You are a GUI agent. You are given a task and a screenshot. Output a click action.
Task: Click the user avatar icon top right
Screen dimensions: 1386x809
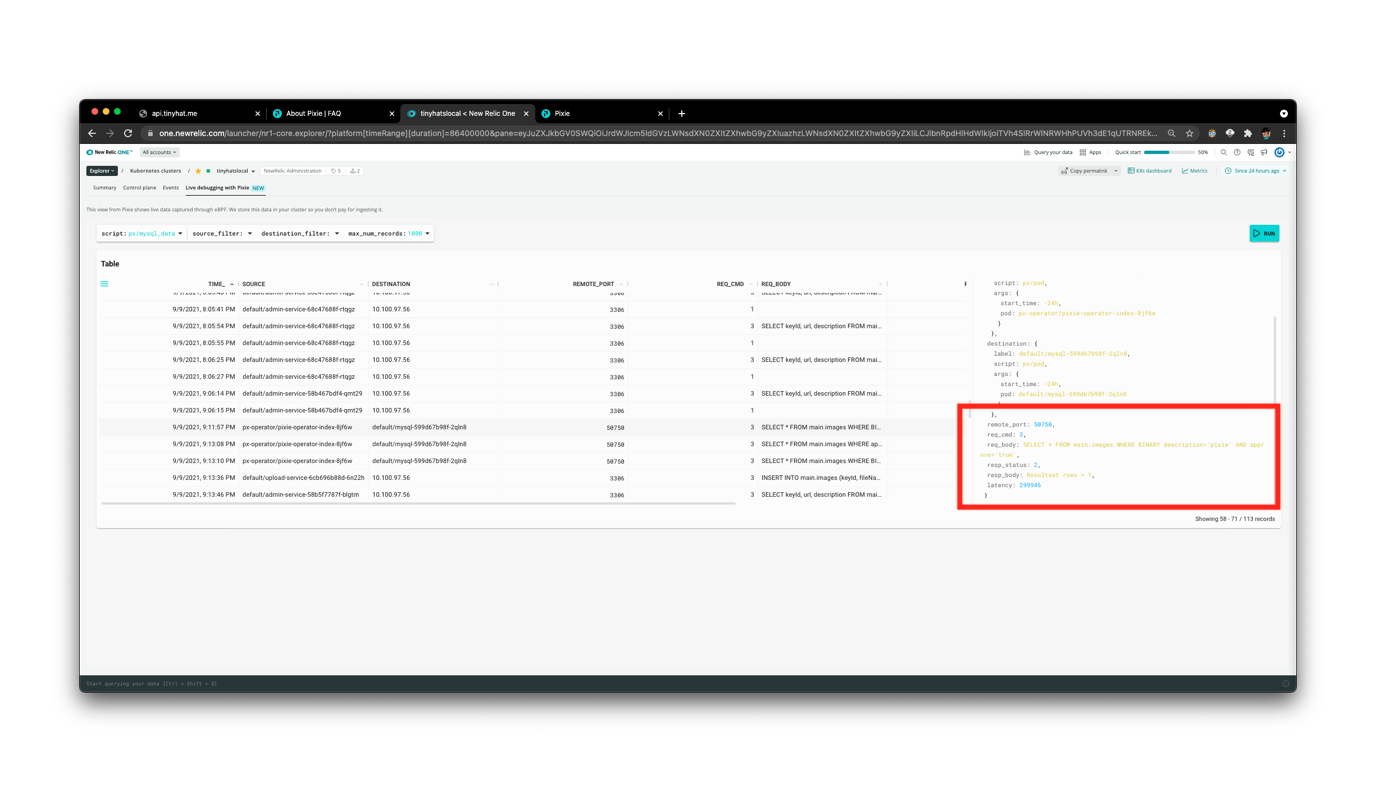click(1278, 151)
